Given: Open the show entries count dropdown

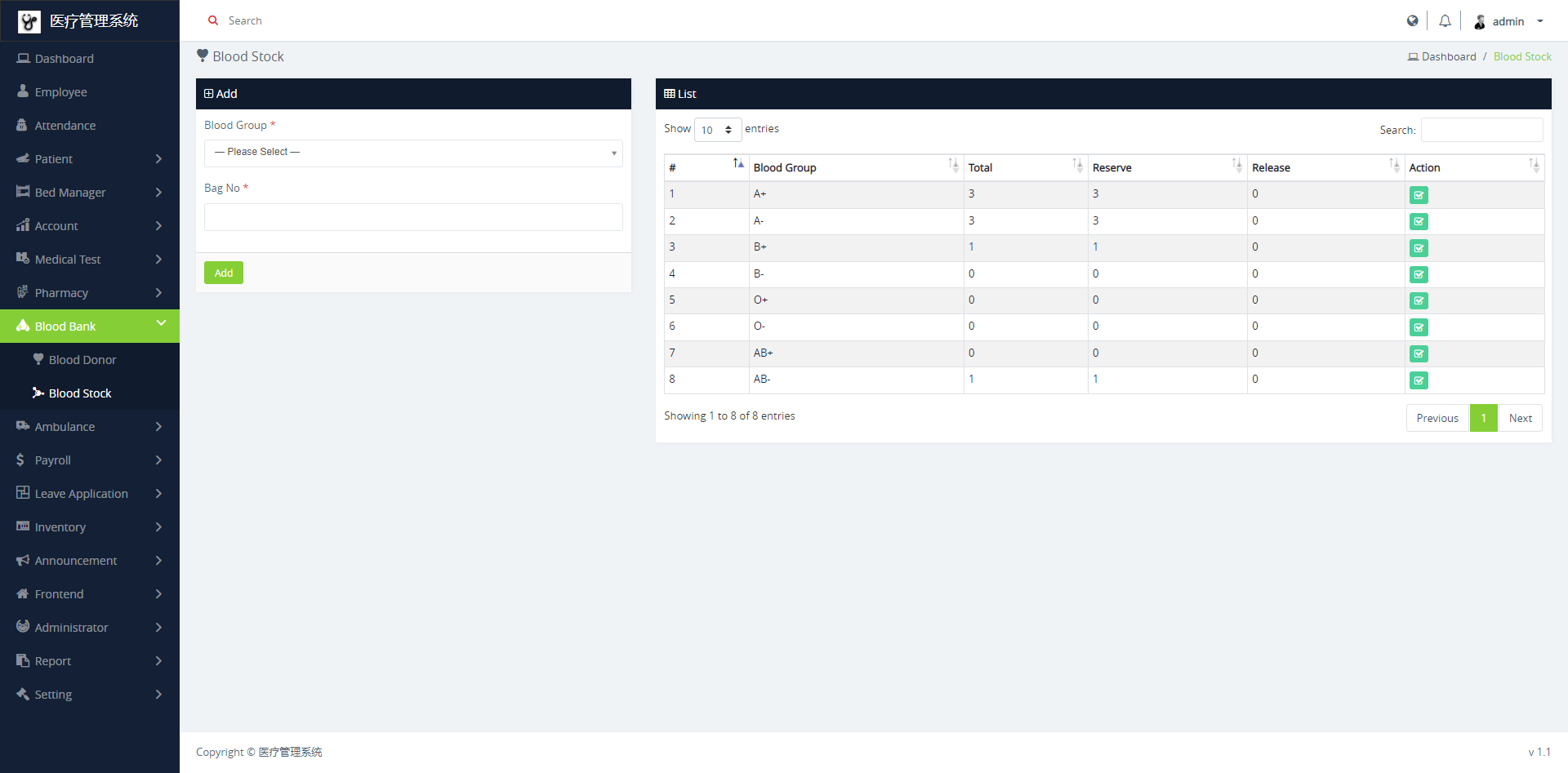Looking at the screenshot, I should (x=717, y=130).
